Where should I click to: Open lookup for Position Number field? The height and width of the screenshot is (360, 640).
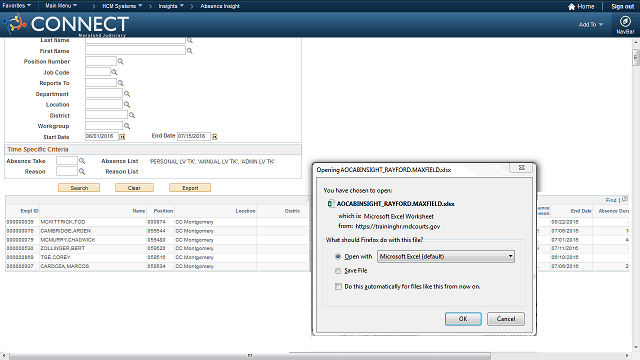(x=121, y=61)
